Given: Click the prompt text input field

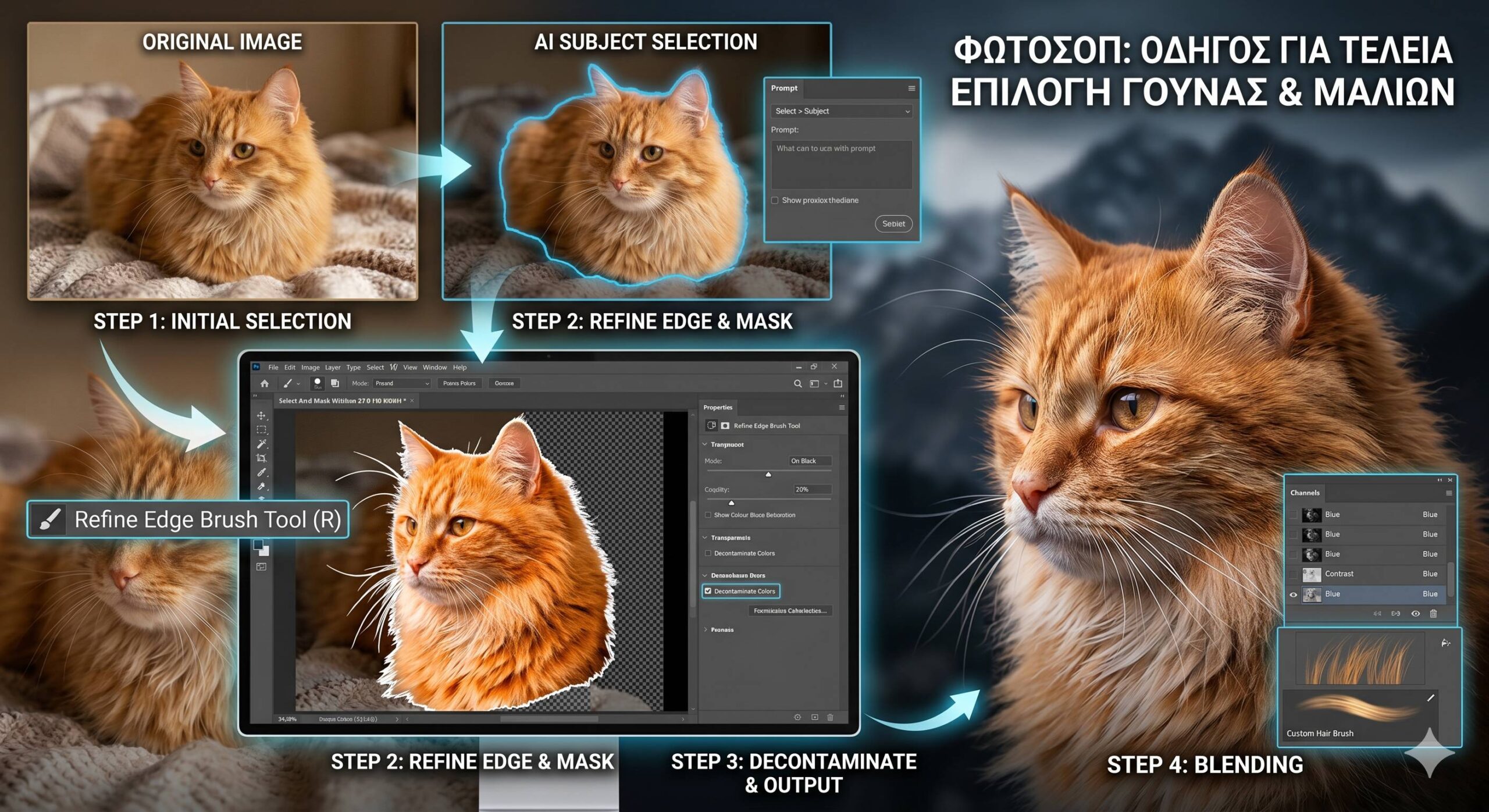Looking at the screenshot, I should click(841, 165).
